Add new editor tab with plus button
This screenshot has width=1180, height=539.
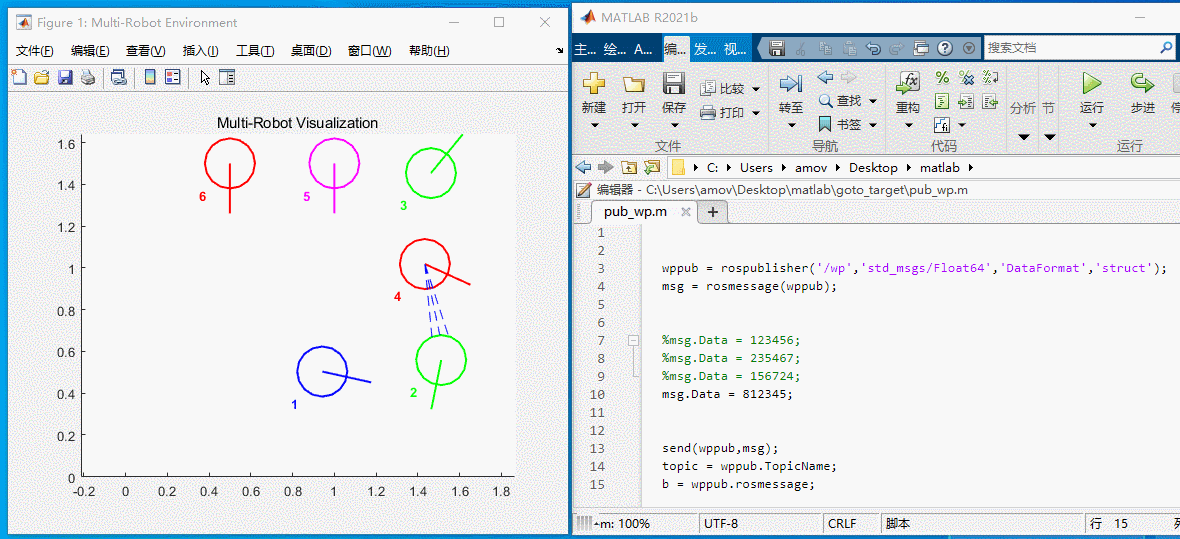point(713,212)
